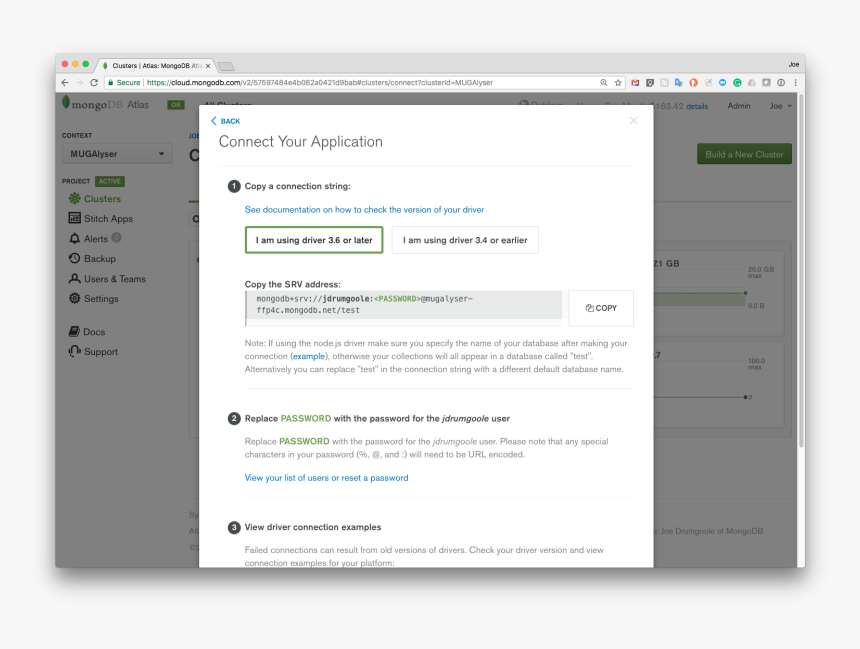
Task: Open Users & Teams section
Action: click(114, 279)
